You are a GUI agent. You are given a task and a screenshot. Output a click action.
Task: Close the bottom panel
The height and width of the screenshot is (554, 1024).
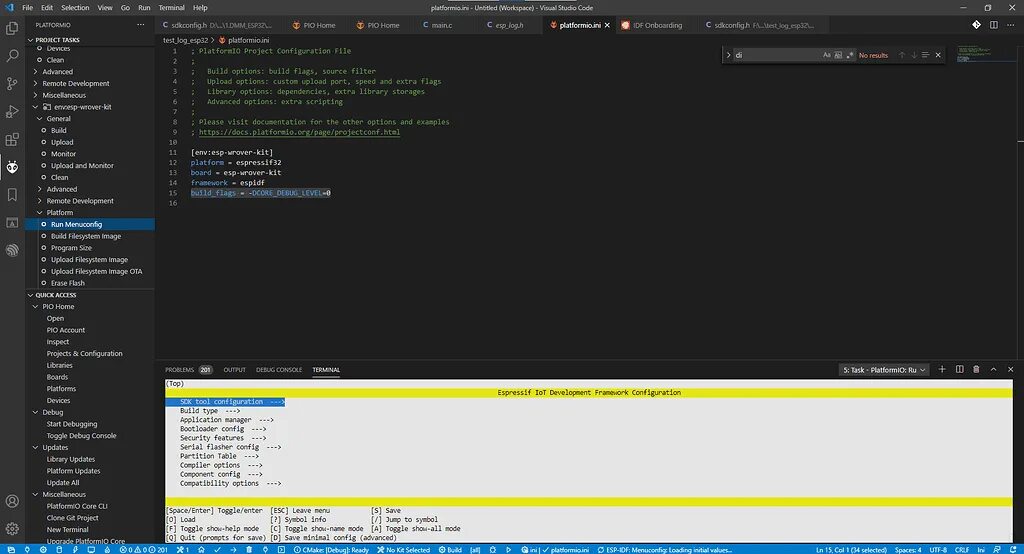(x=1010, y=370)
